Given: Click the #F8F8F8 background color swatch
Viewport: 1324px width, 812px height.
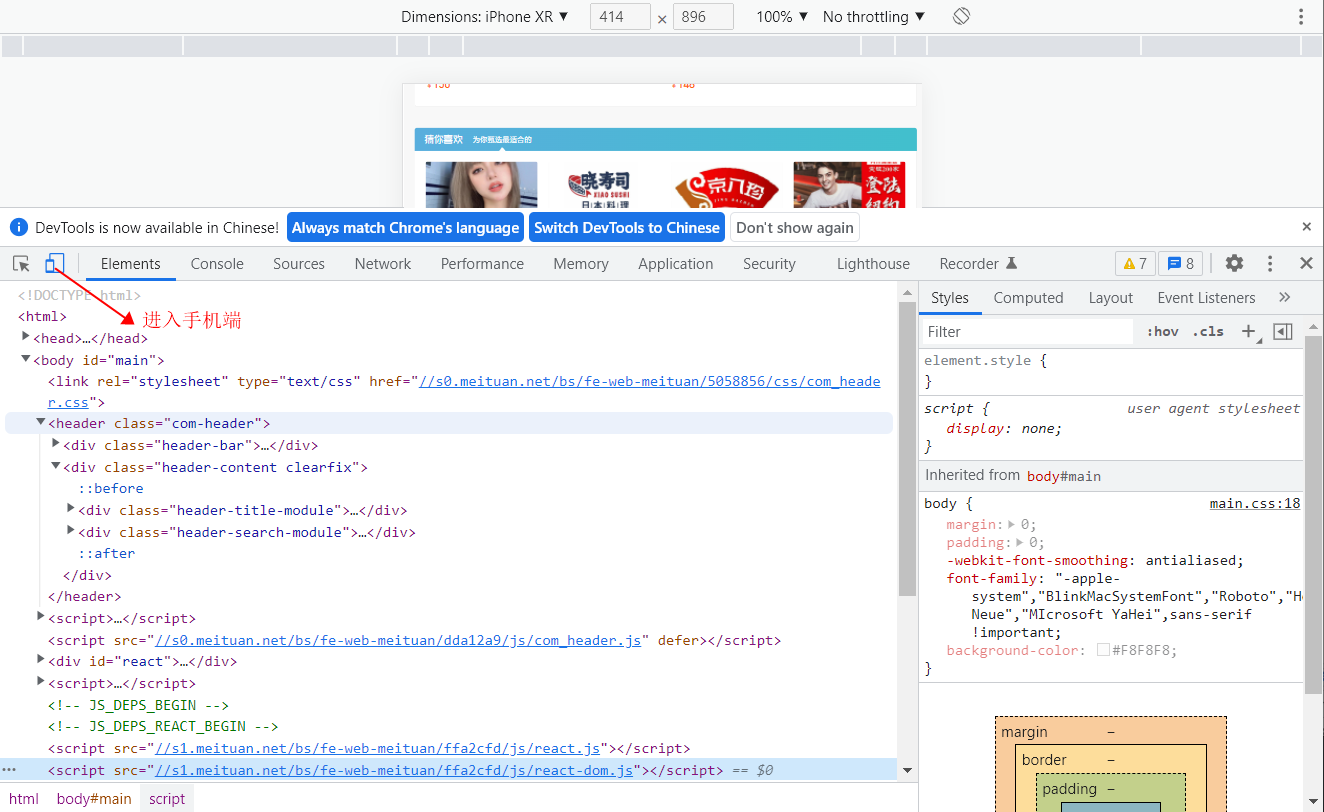Looking at the screenshot, I should [1103, 650].
